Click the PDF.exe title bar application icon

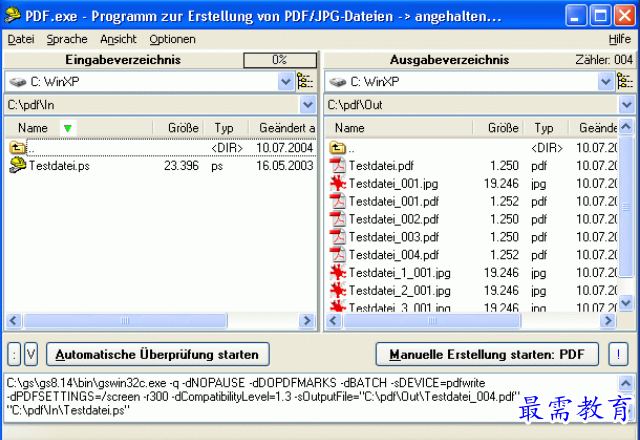click(x=12, y=15)
